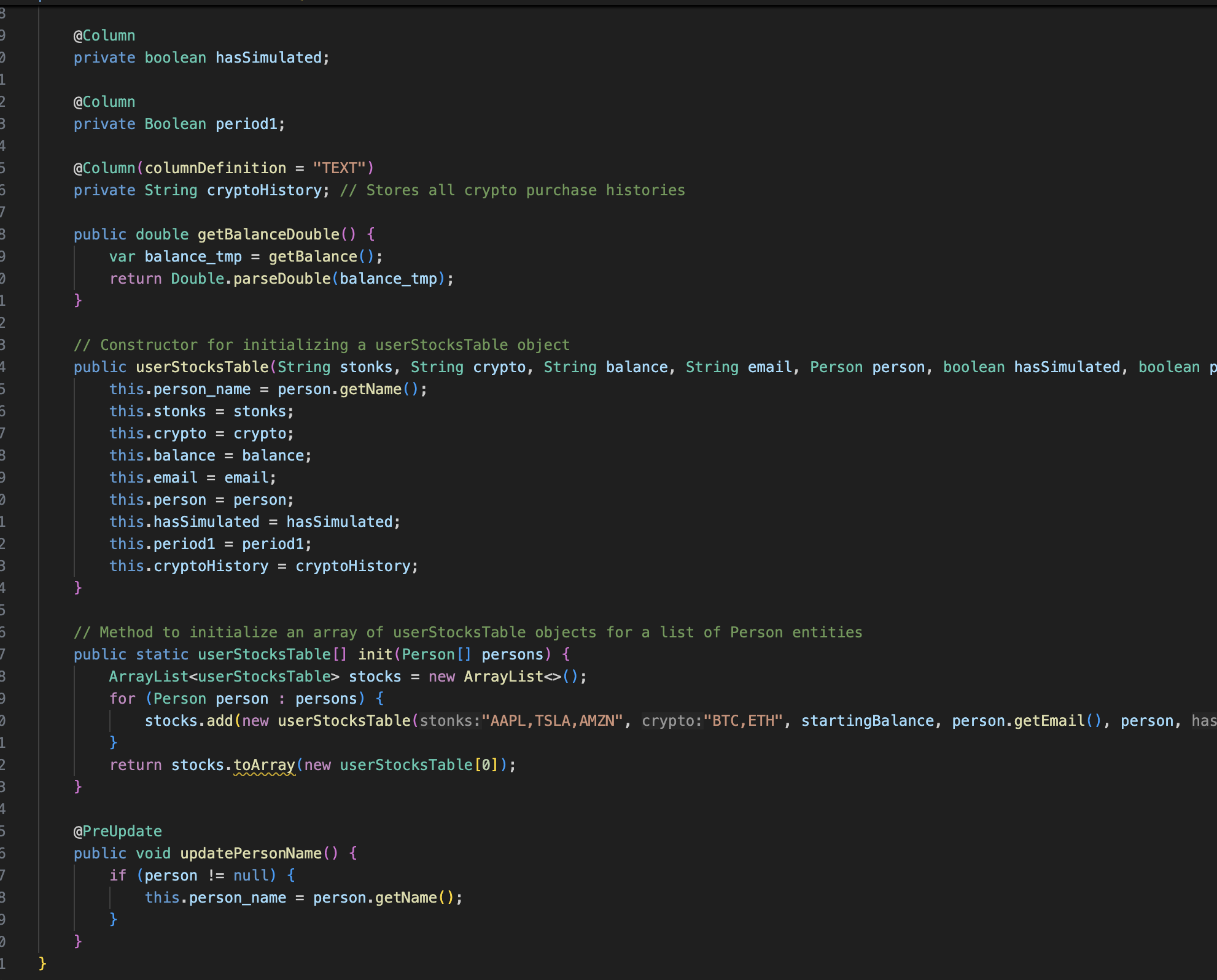The width and height of the screenshot is (1217, 980).
Task: Click the 'Stores all crypto purchase histories' comment
Action: pyautogui.click(x=513, y=190)
